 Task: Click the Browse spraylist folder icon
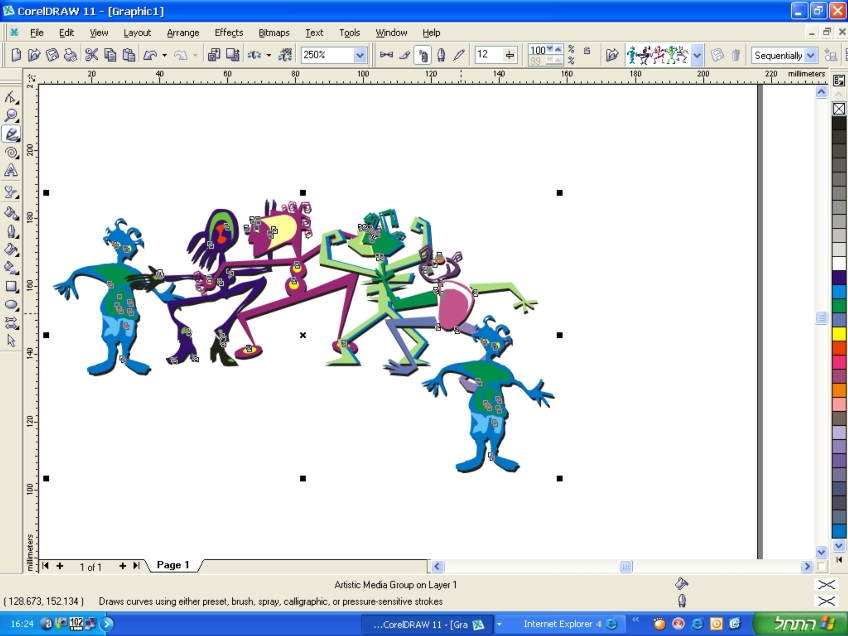(x=612, y=55)
